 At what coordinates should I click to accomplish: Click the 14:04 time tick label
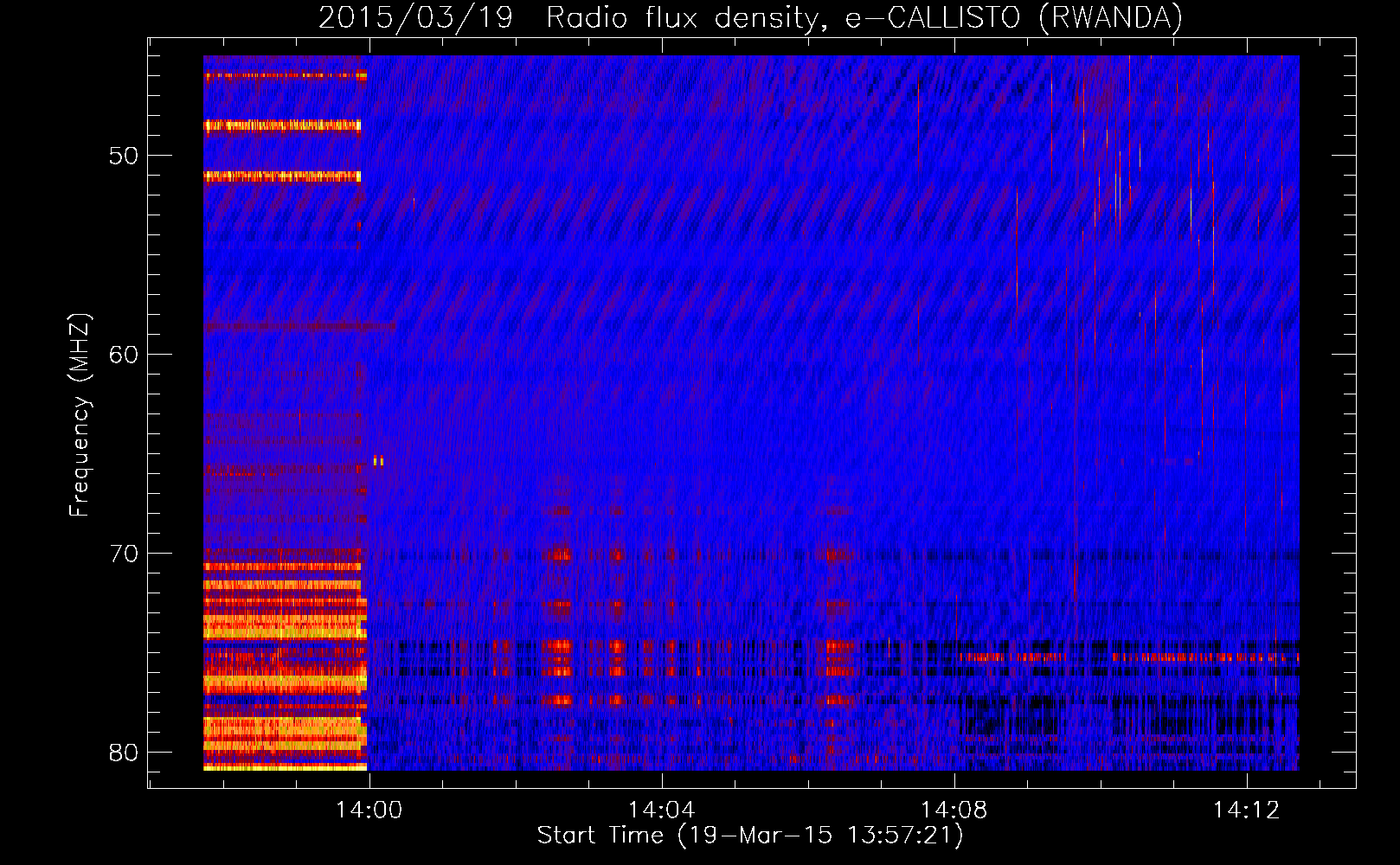(x=662, y=811)
